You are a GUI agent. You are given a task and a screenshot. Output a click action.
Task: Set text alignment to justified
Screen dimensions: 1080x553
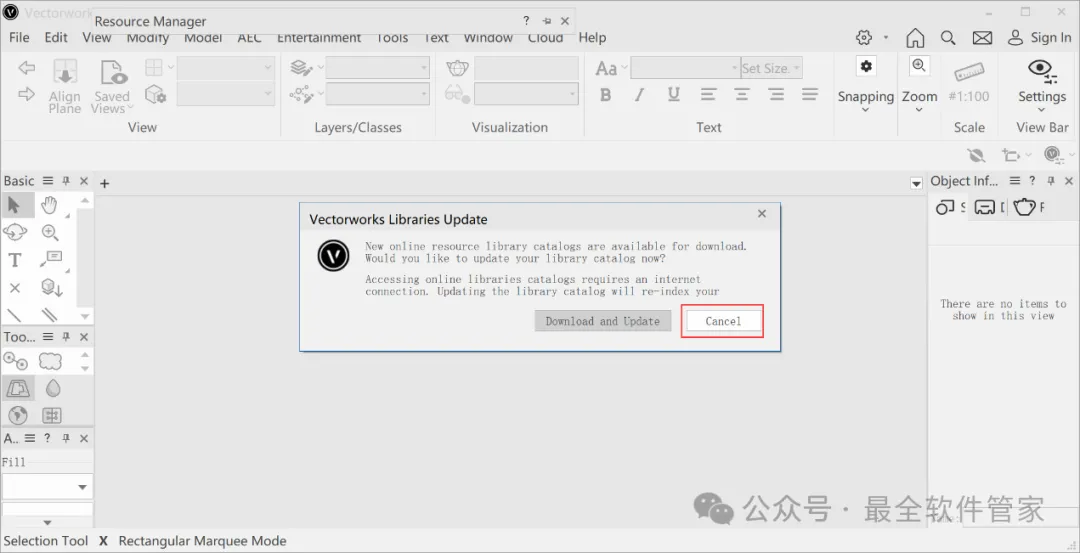[x=810, y=94]
